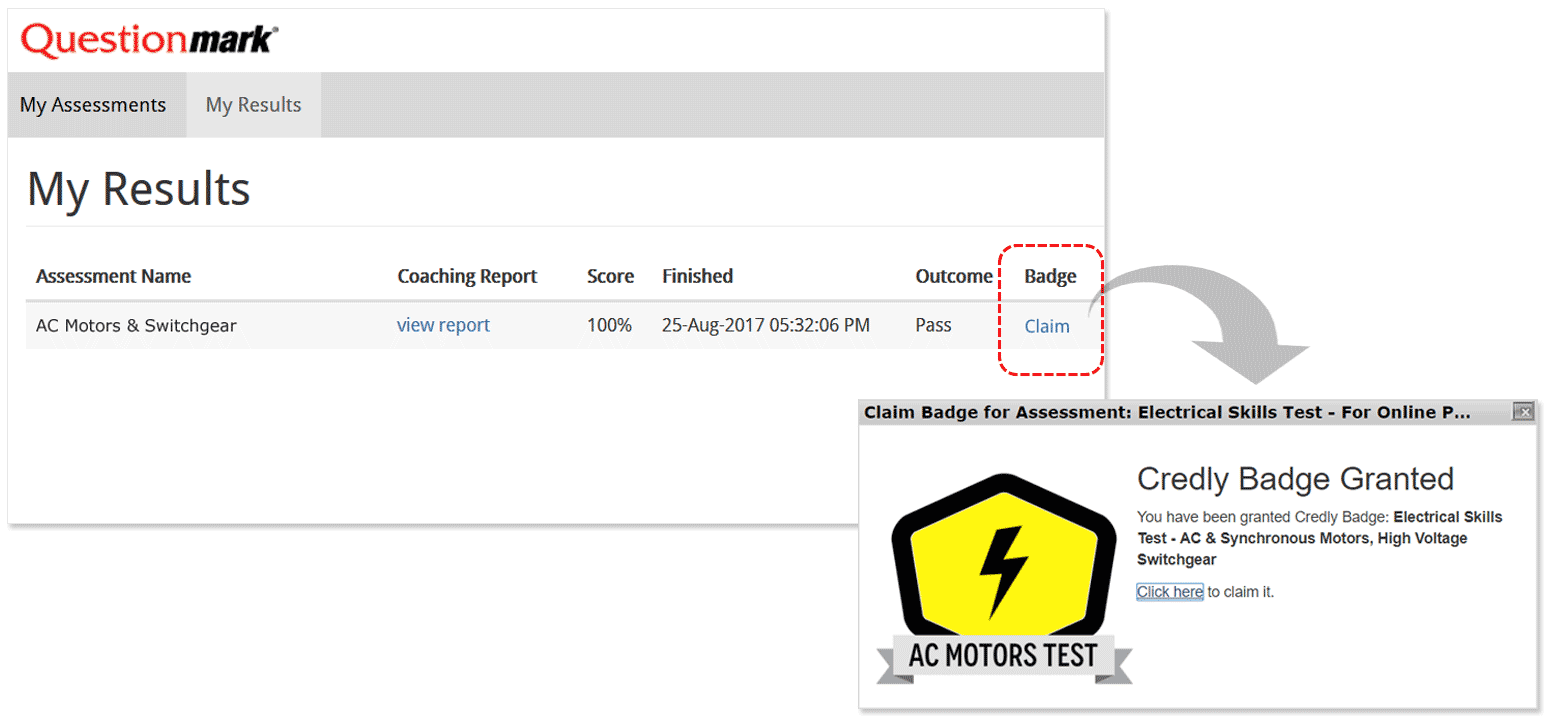Click the Coaching Report column header
Image resolution: width=1559 pixels, height=728 pixels.
point(467,276)
